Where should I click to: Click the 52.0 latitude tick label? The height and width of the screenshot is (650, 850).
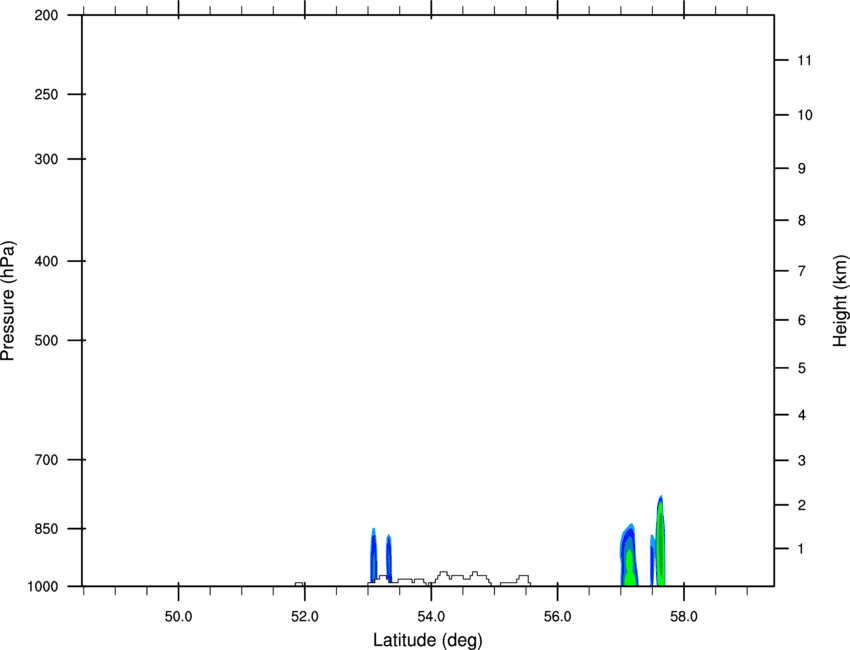[305, 617]
